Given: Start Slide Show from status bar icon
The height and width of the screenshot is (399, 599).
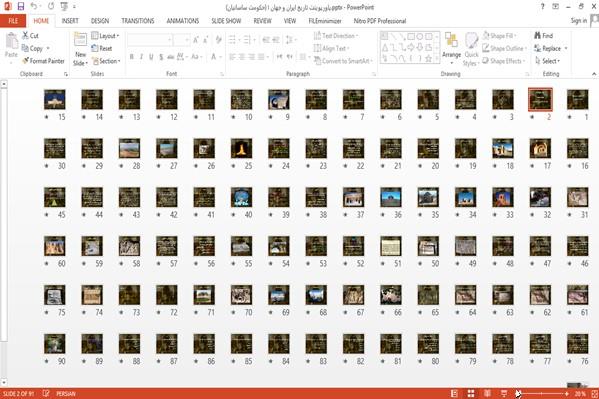Looking at the screenshot, I should tap(504, 393).
